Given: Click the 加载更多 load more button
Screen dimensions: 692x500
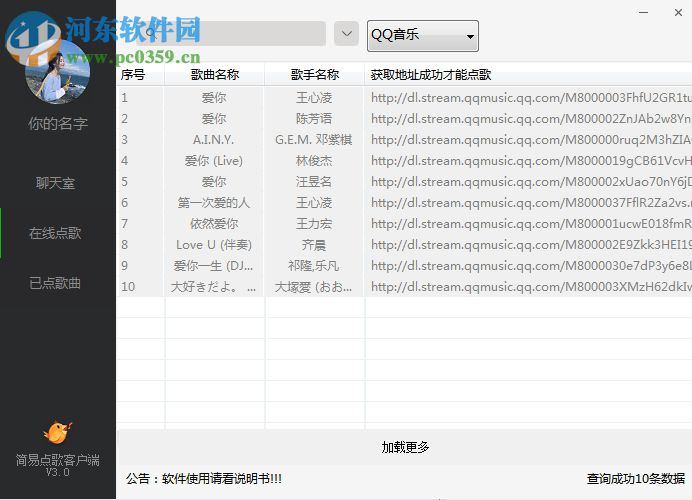Looking at the screenshot, I should (405, 447).
